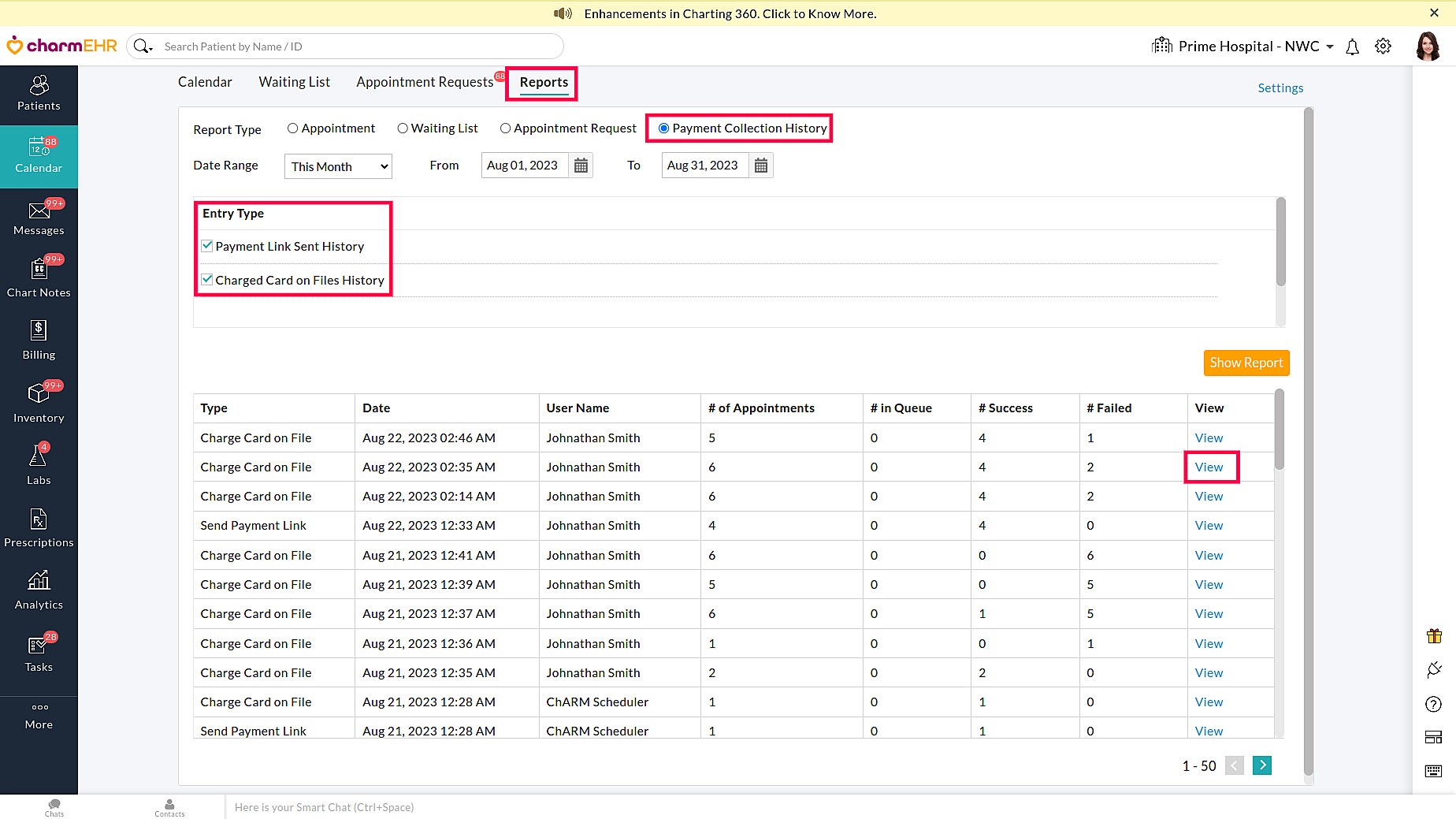Click the Show Report button

(1246, 363)
